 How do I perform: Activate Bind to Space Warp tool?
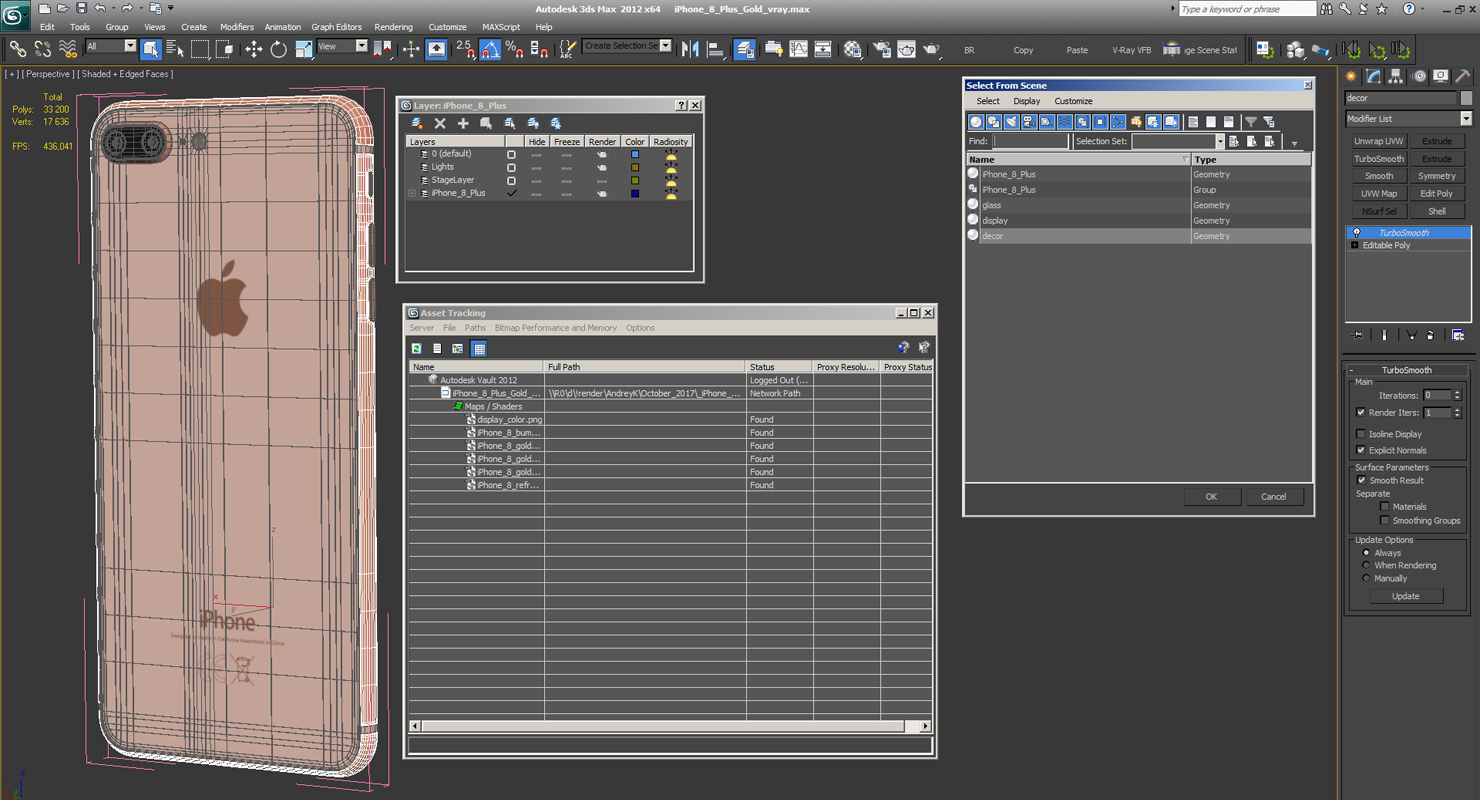[68, 48]
